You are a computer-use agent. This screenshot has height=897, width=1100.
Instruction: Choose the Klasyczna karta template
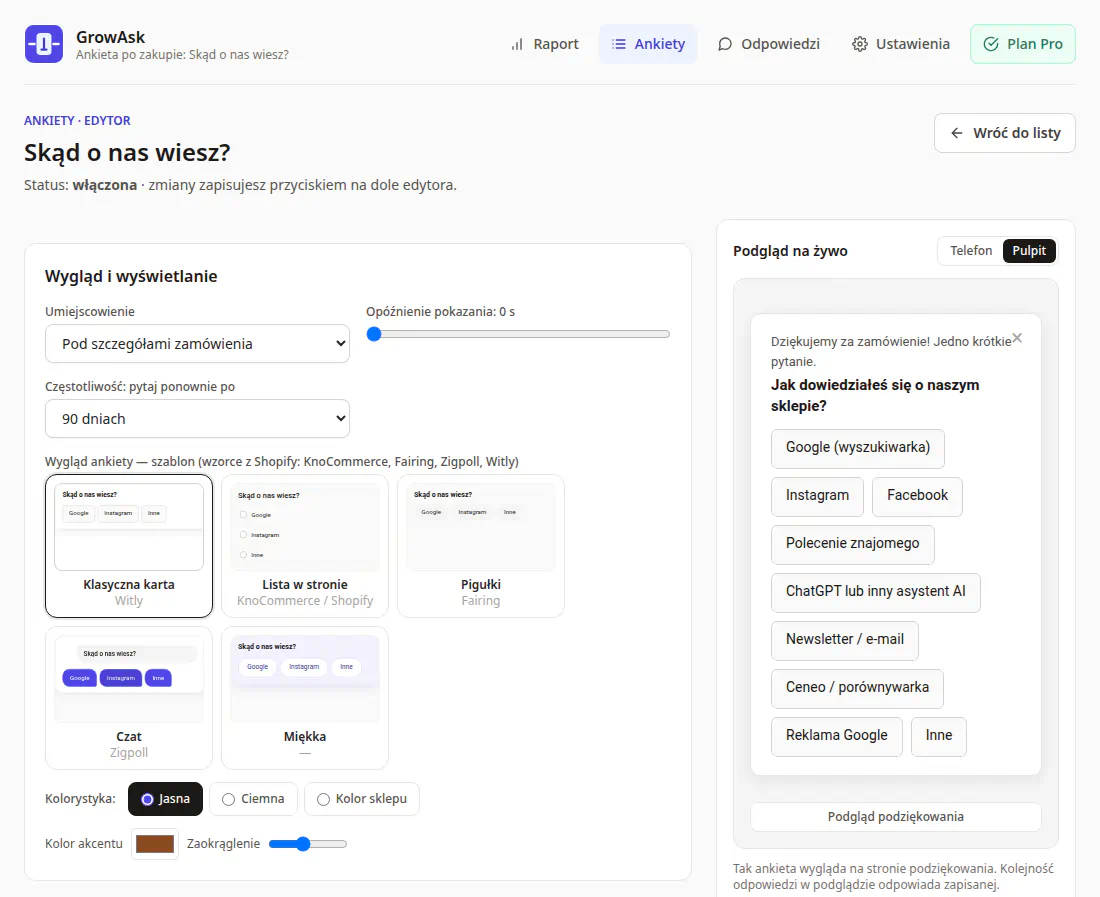coord(129,546)
